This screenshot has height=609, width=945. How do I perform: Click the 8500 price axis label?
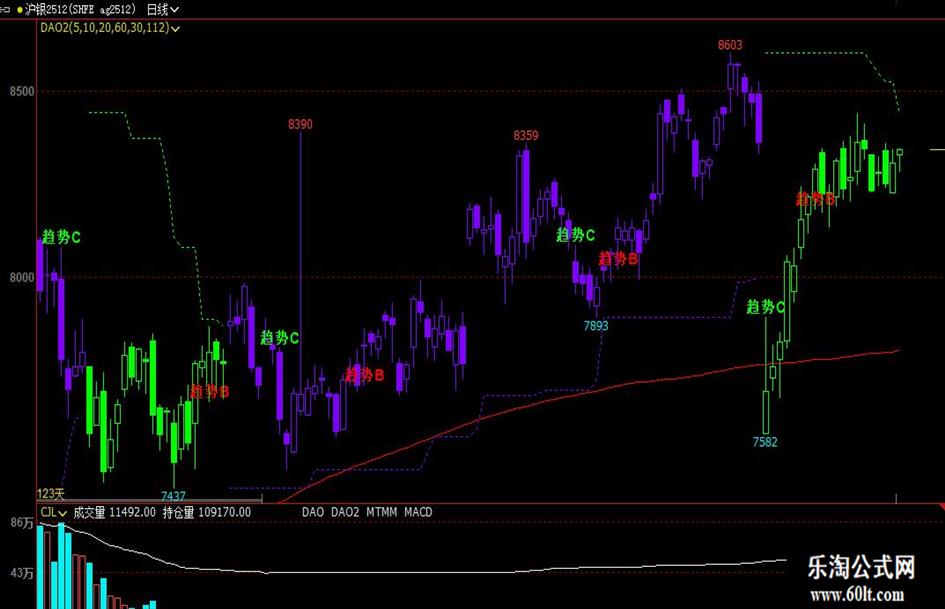click(22, 92)
